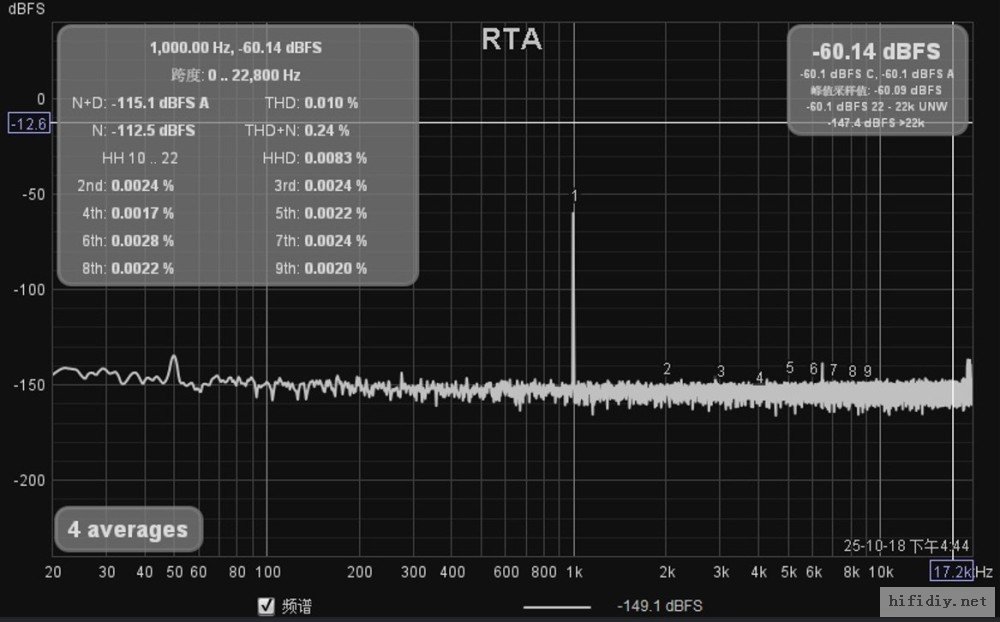The height and width of the screenshot is (622, 1000).
Task: Click the 1k label on frequency axis
Action: (x=573, y=572)
